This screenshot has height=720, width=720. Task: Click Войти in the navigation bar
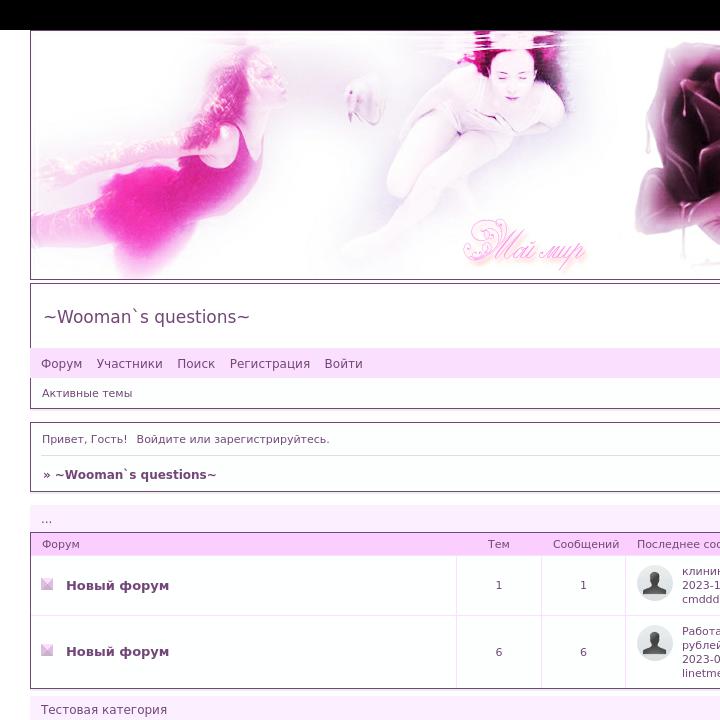pos(343,364)
